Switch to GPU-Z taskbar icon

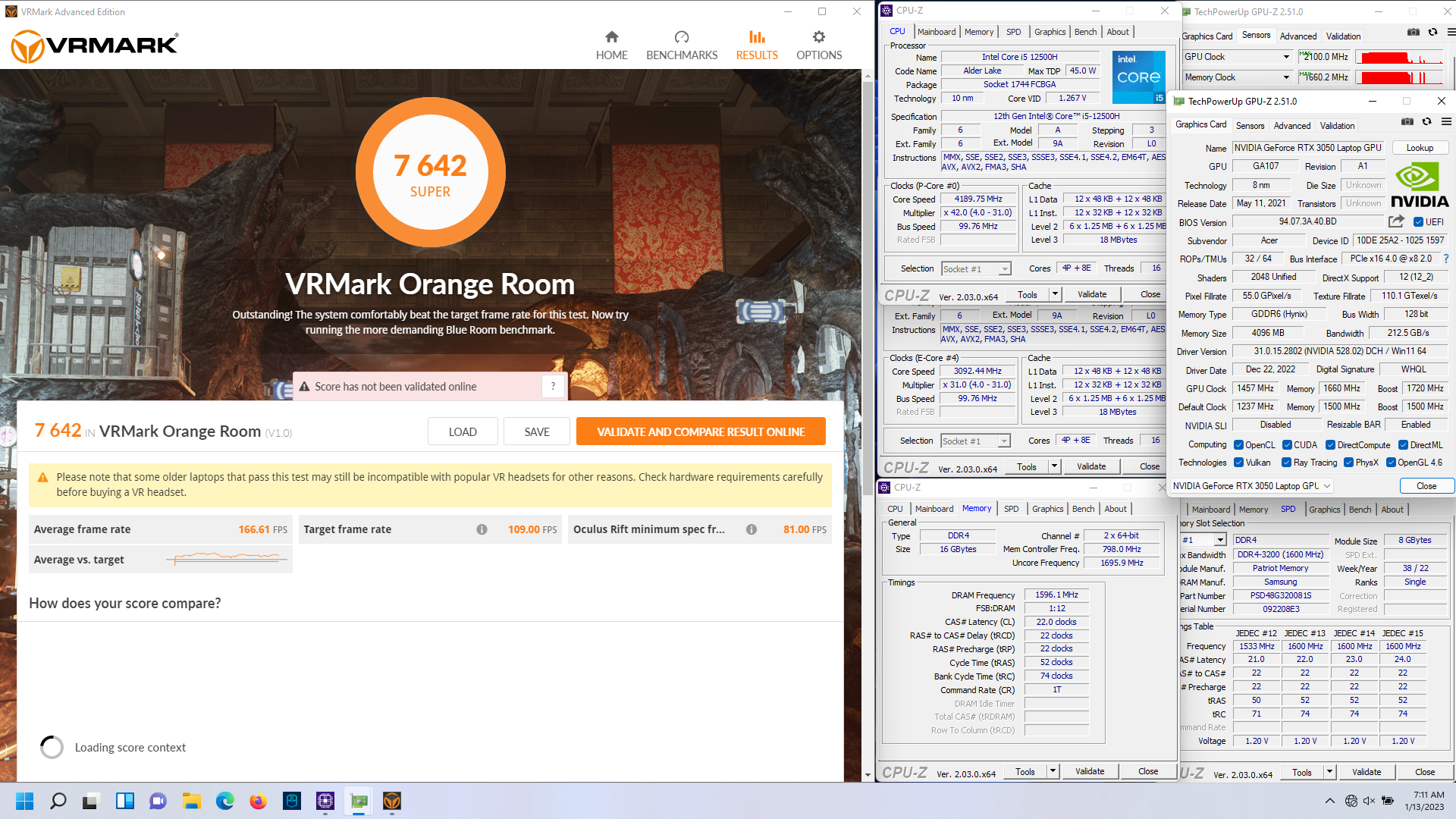coord(359,801)
